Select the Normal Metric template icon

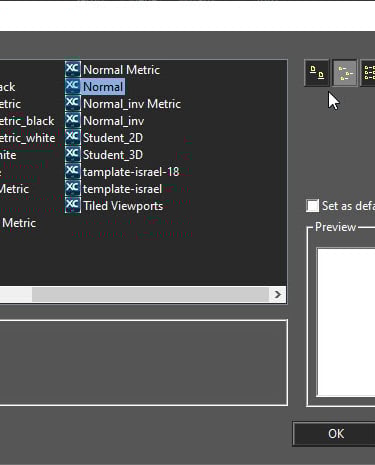72,69
